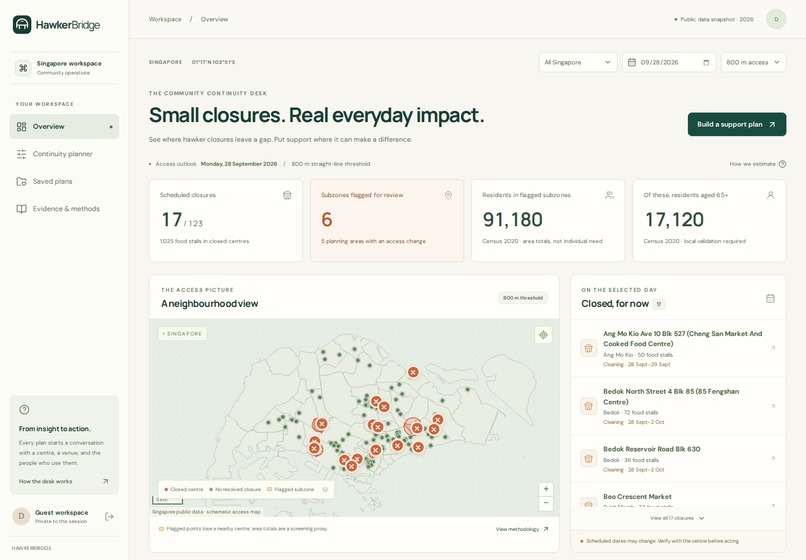
Task: Toggle No resolved closure legend item
Action: coord(235,490)
